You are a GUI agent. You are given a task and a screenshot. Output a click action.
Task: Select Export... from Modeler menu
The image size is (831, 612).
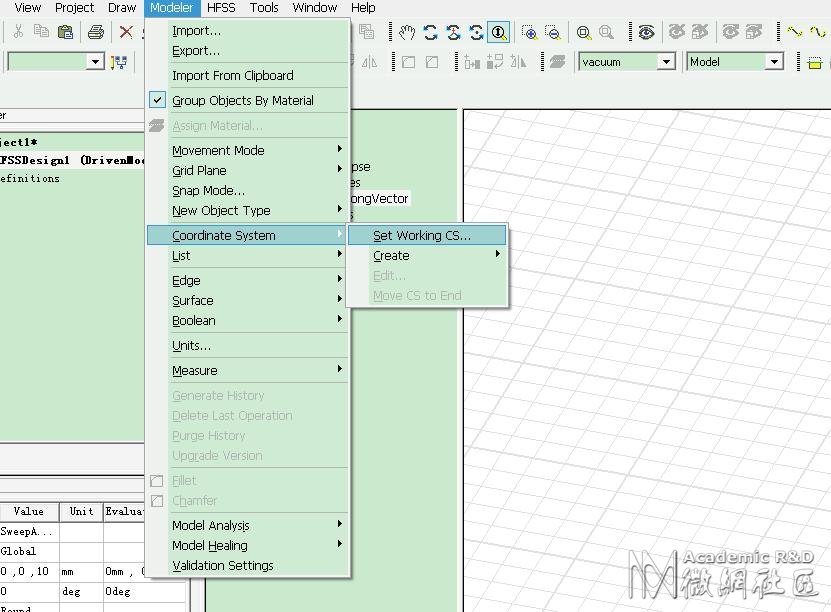[x=247, y=51]
